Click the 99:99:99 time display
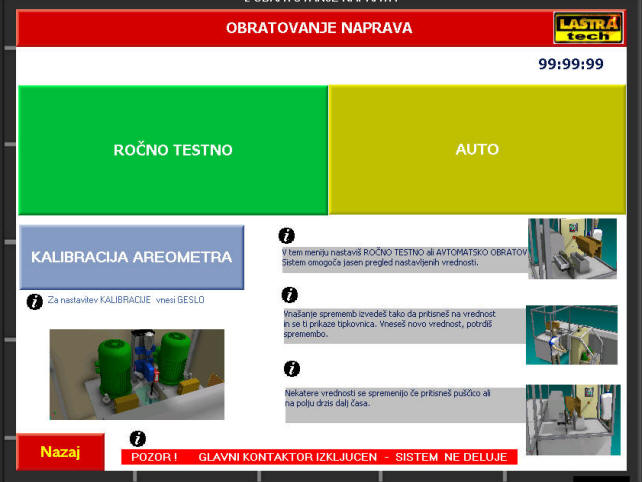Image resolution: width=642 pixels, height=482 pixels. (x=570, y=64)
